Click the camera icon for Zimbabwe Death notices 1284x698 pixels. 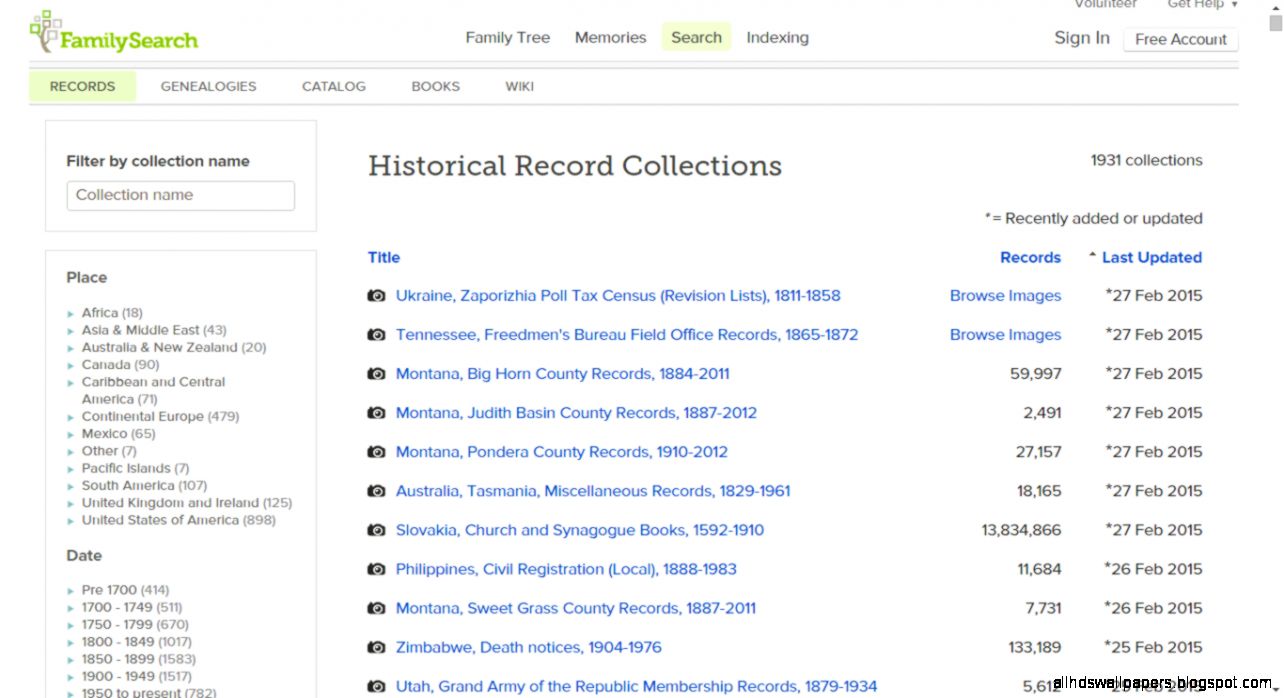click(x=376, y=647)
